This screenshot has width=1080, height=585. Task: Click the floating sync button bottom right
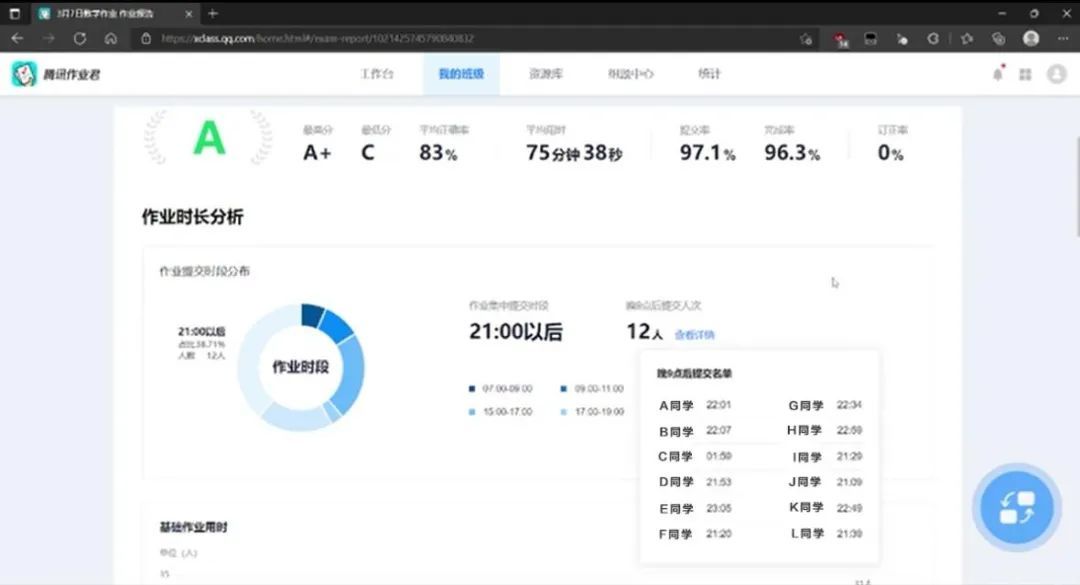point(1017,508)
